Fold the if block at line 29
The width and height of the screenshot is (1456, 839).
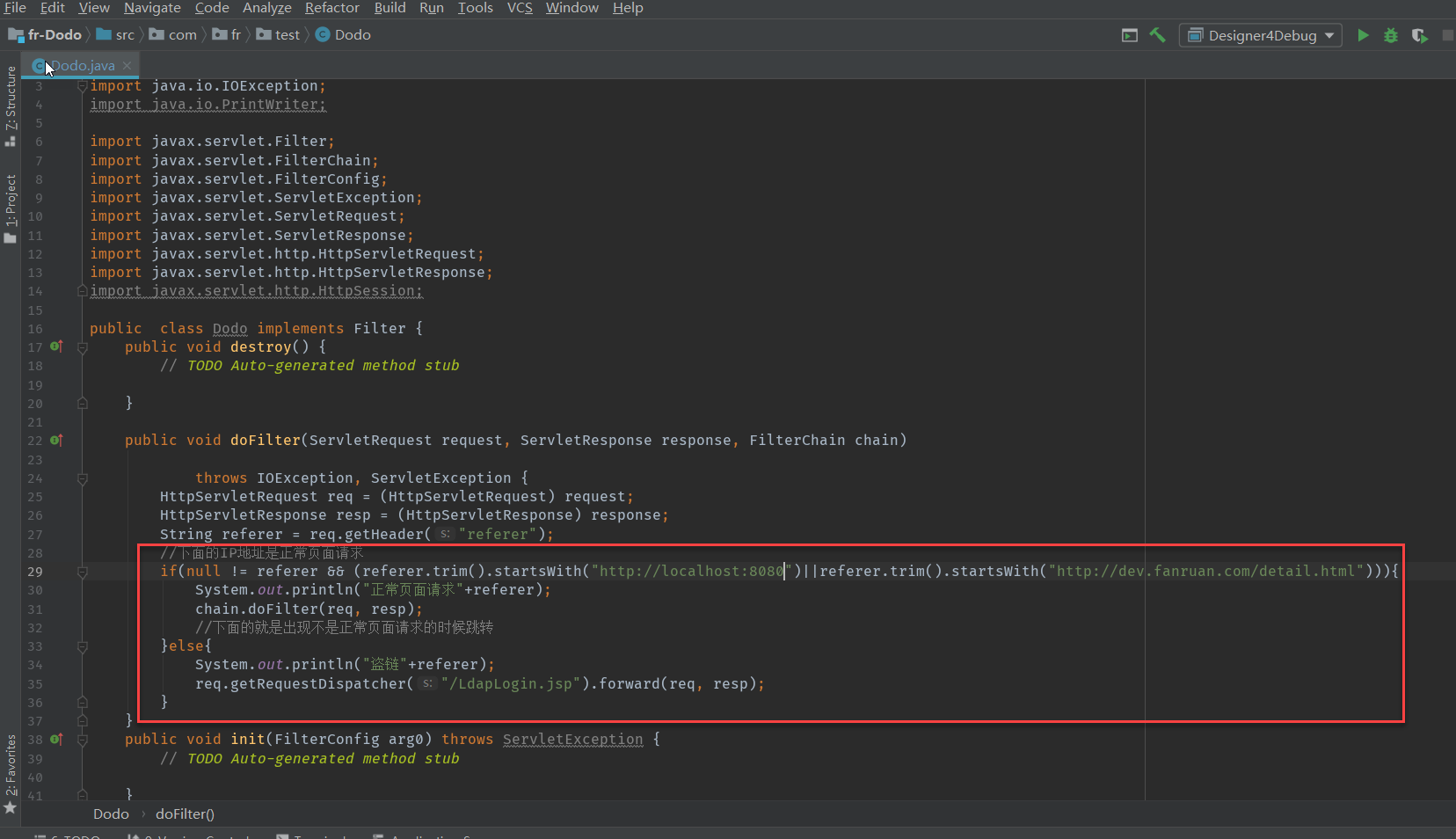coord(83,572)
